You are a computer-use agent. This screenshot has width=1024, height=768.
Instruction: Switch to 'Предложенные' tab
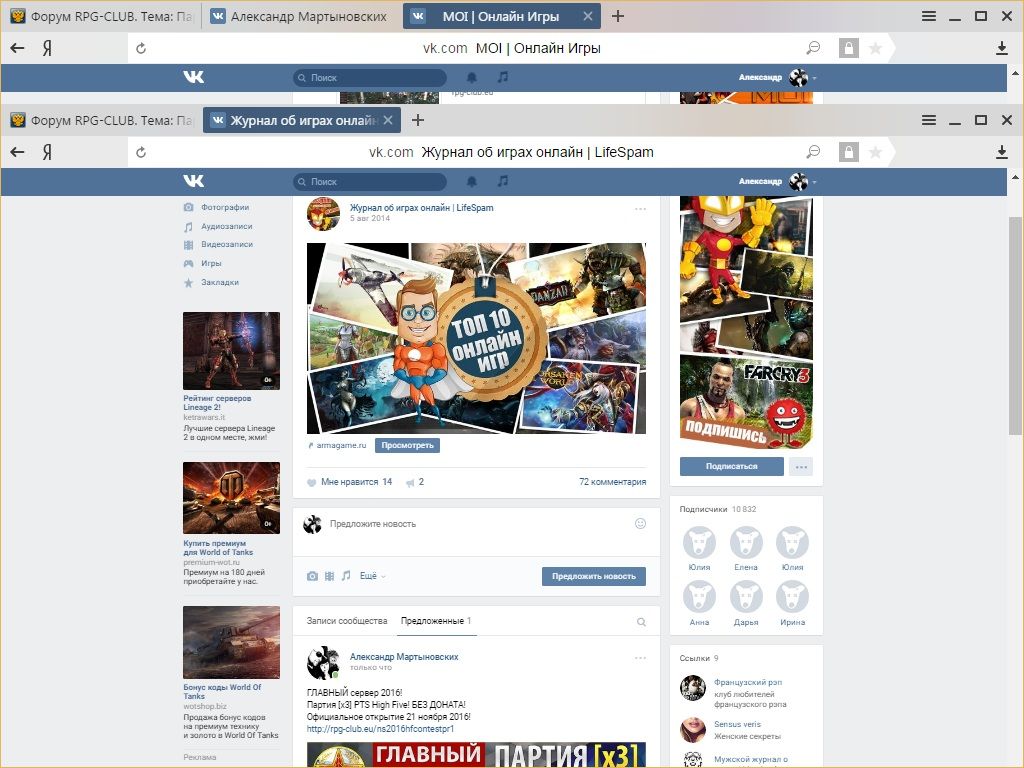(x=436, y=621)
